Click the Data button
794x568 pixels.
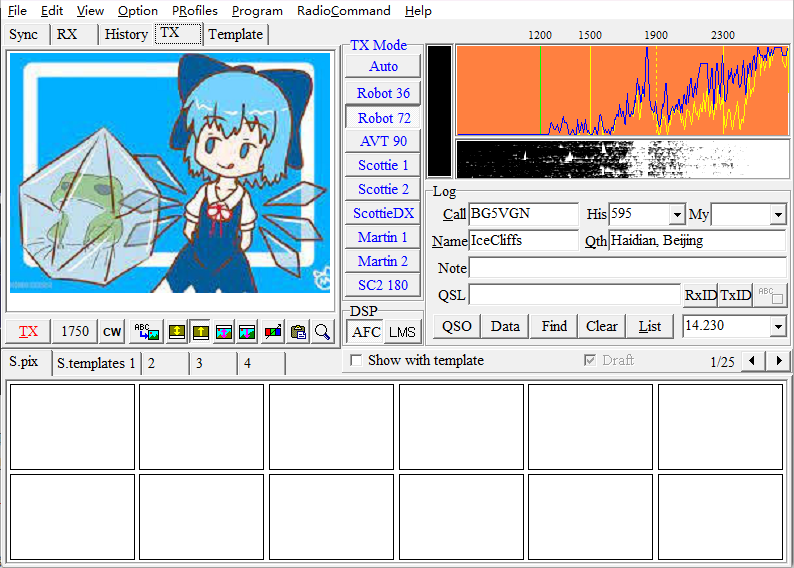505,327
